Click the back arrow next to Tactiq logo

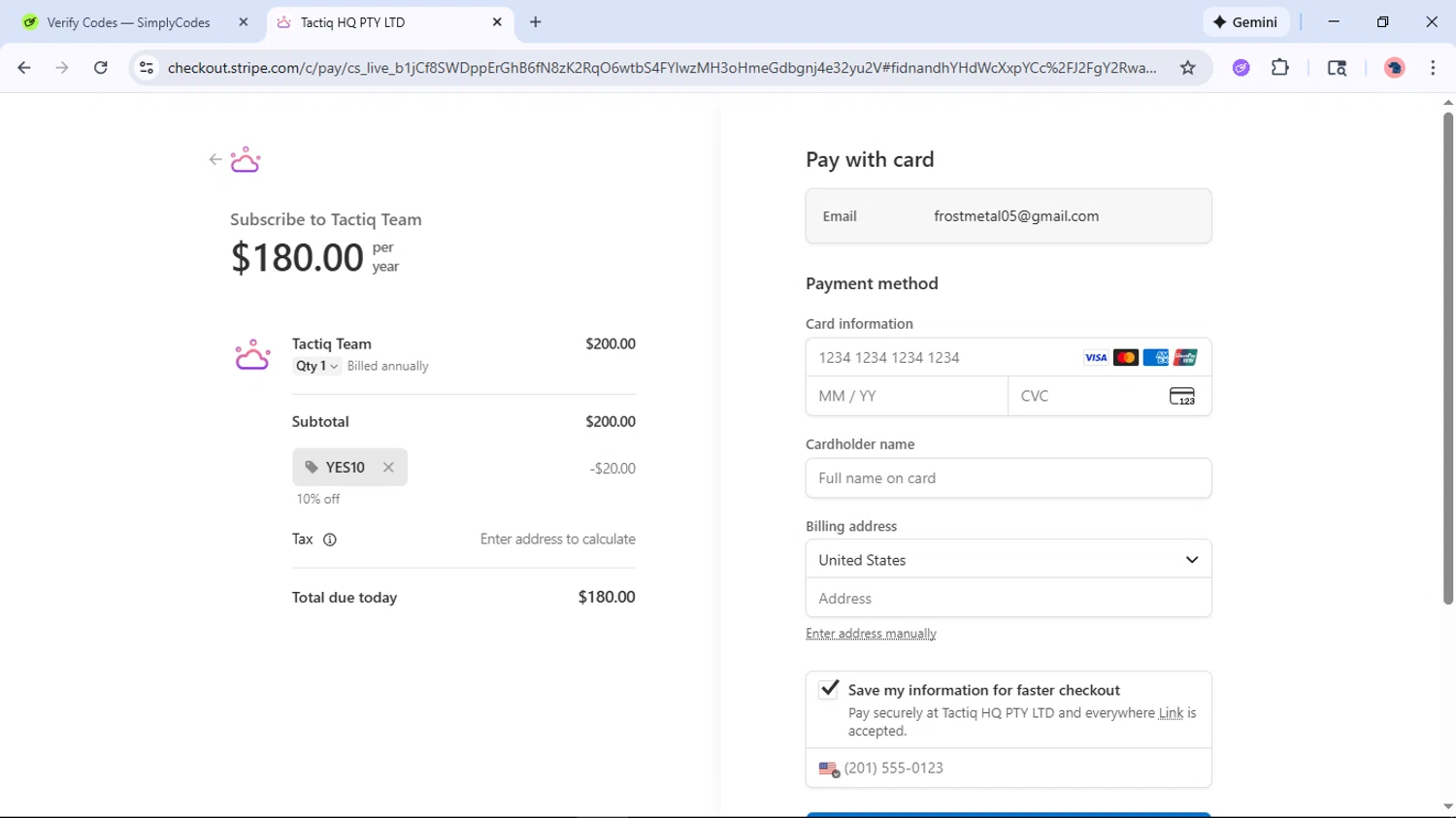[x=215, y=159]
